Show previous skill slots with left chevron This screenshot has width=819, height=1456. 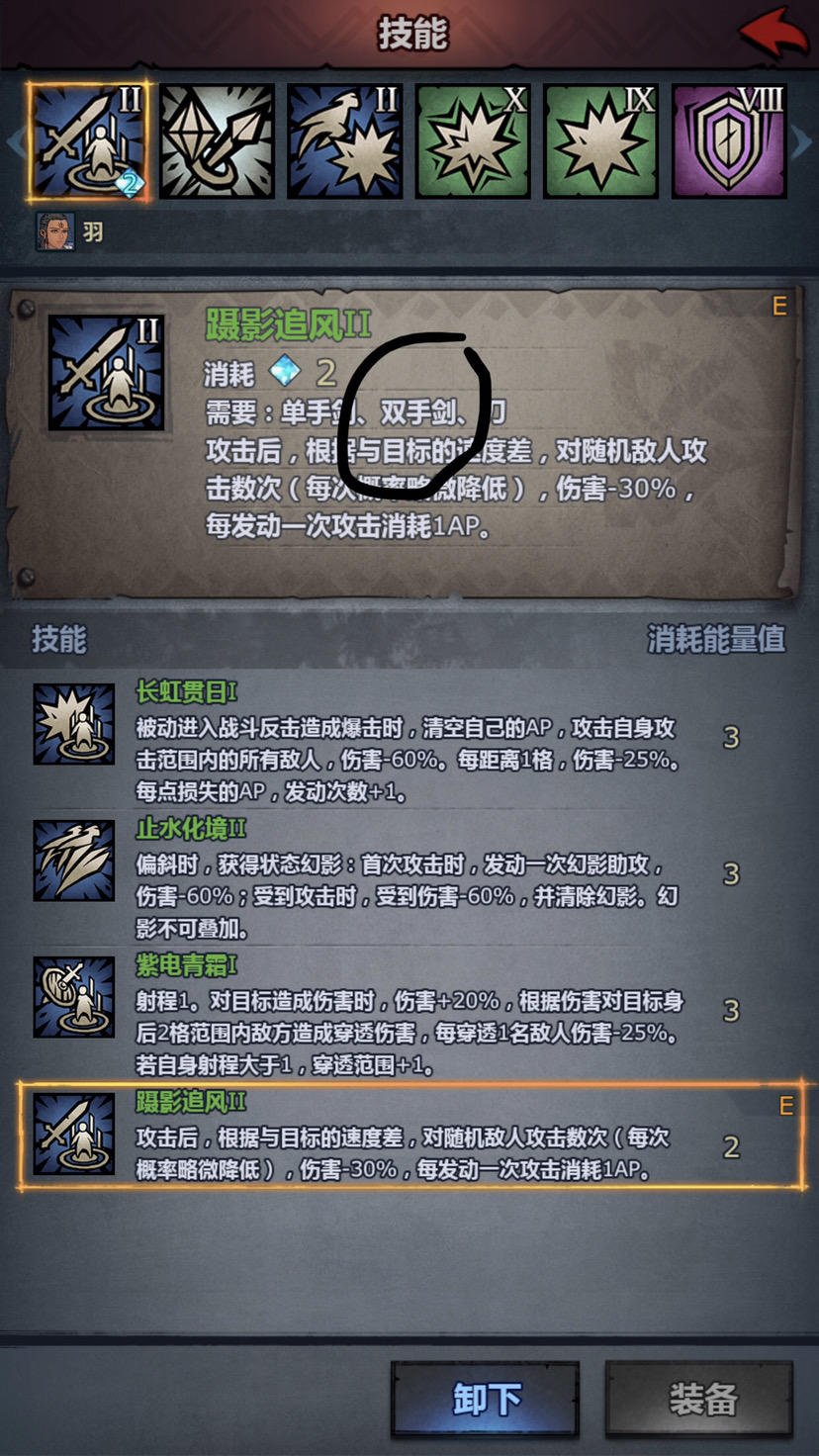(14, 142)
